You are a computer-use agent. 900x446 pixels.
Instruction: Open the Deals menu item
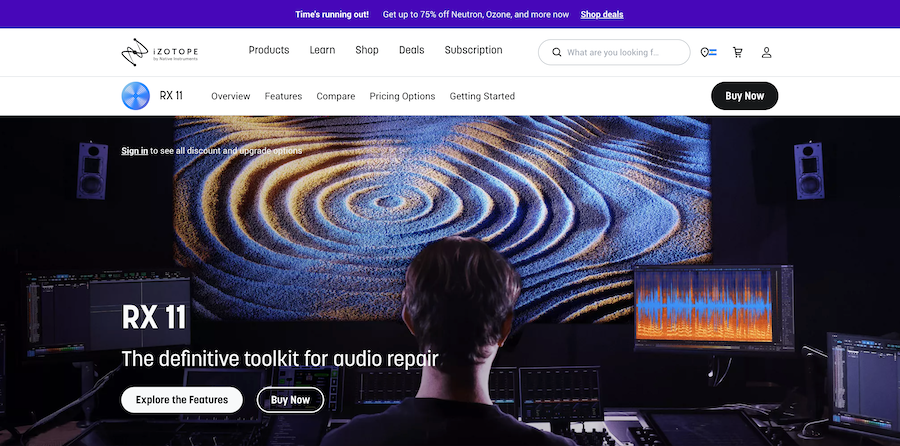412,50
